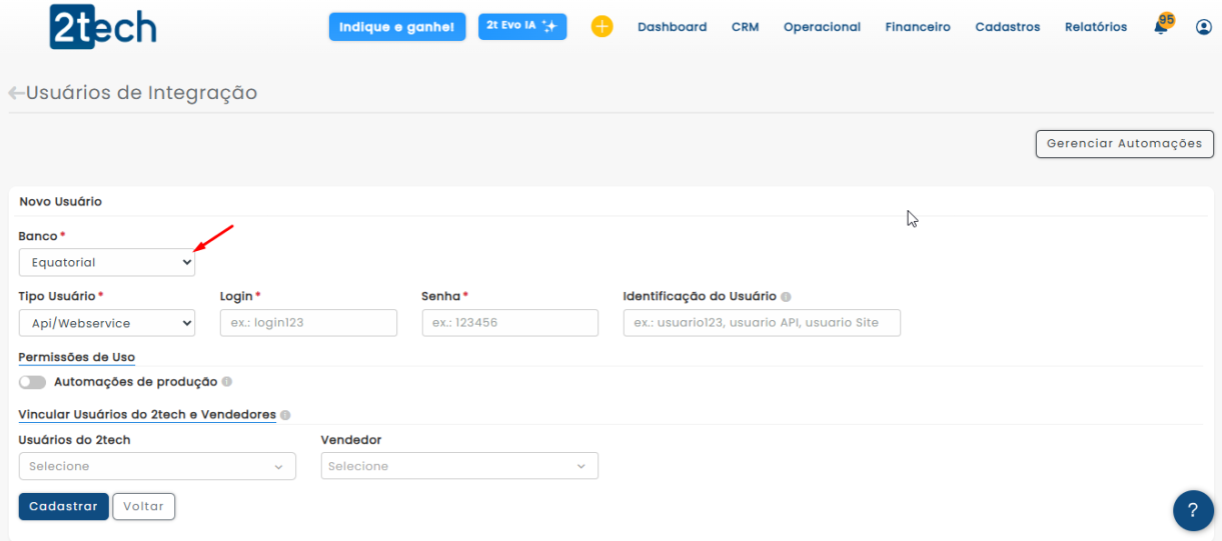The image size is (1222, 541).
Task: Open the Vendedor select box
Action: 459,466
